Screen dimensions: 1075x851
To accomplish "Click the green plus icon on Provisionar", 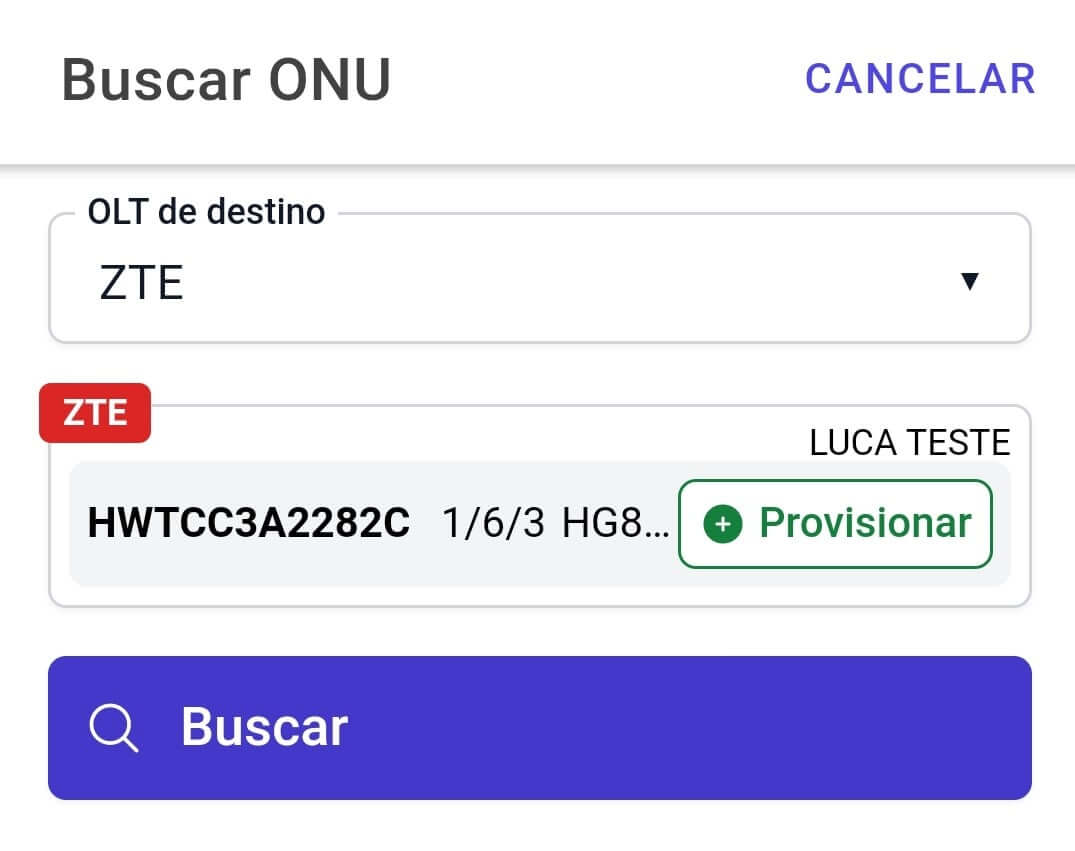I will (x=725, y=523).
